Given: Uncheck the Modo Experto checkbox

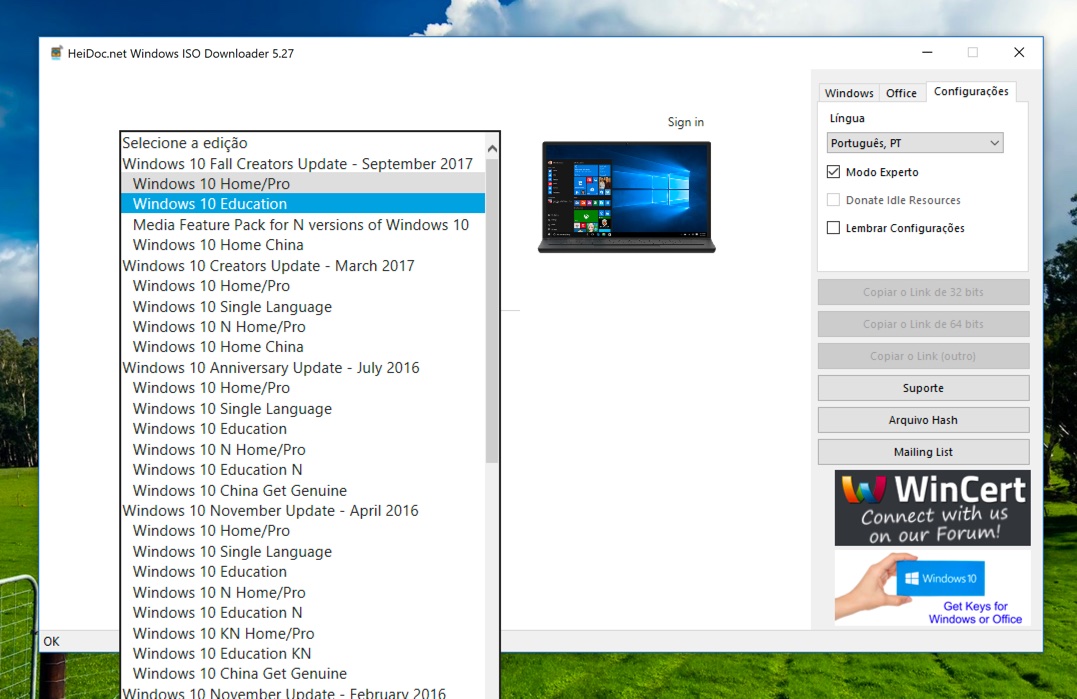Looking at the screenshot, I should (834, 172).
